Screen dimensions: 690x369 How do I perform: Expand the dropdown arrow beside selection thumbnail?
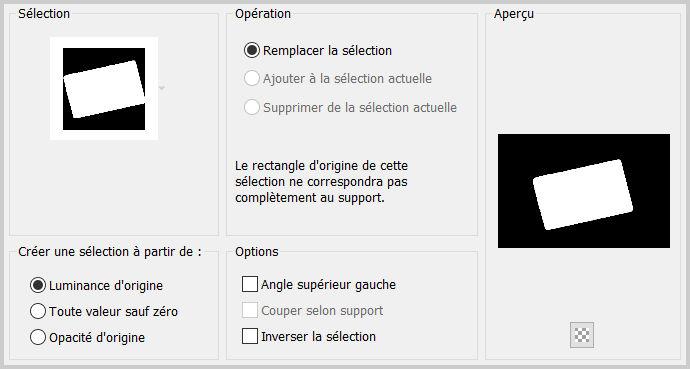[162, 88]
